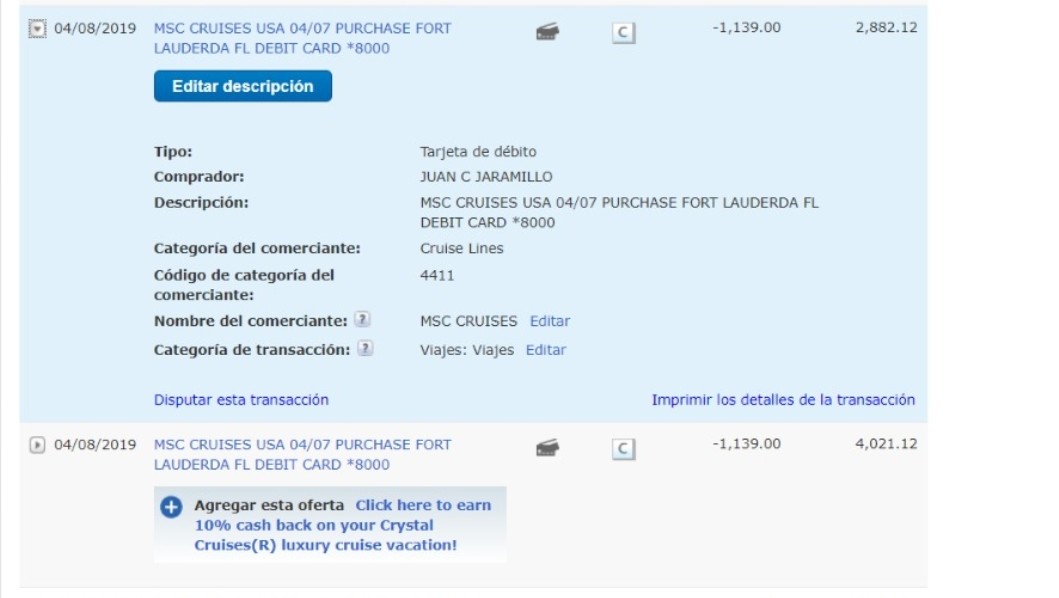Image resolution: width=1059 pixels, height=598 pixels.
Task: Open second MSC CRUISES USA transaction title link
Action: pos(302,455)
